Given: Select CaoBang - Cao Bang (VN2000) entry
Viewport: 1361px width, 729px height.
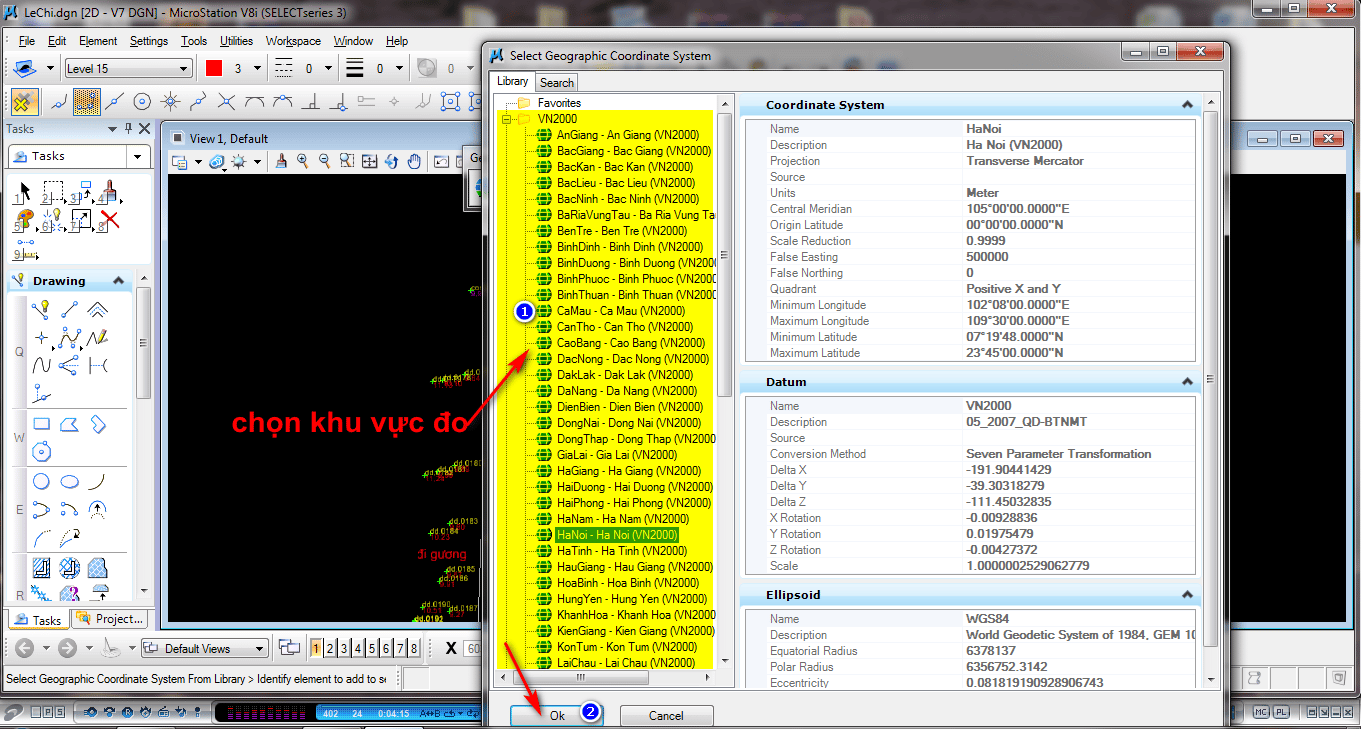Looking at the screenshot, I should [x=630, y=343].
